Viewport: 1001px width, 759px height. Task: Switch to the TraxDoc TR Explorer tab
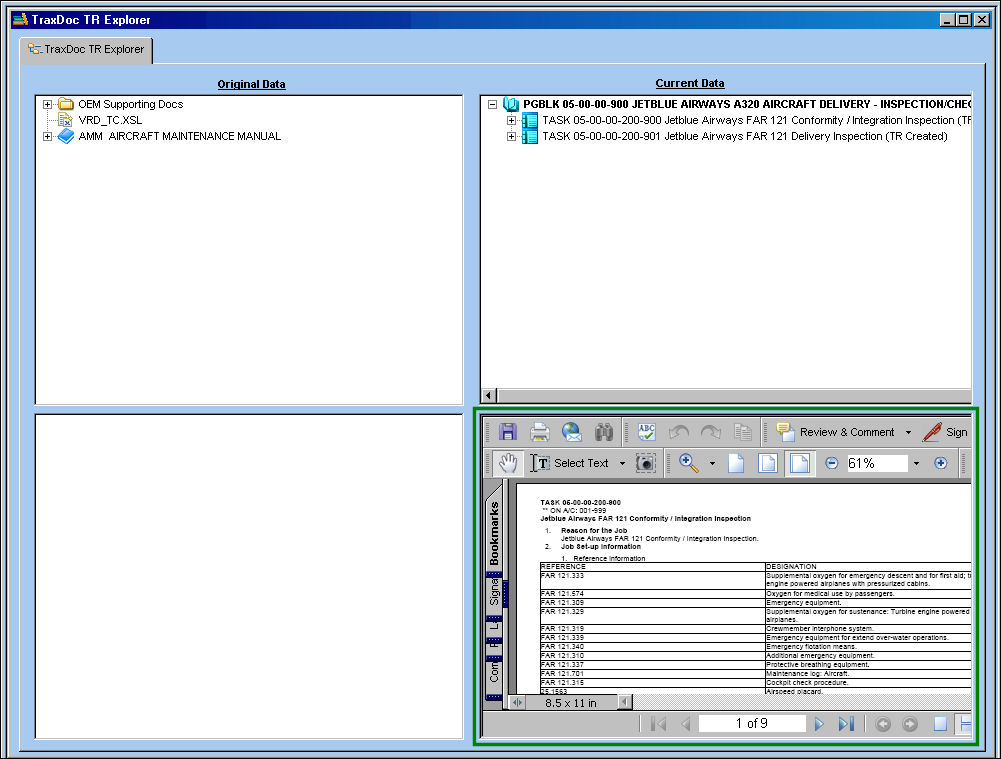click(86, 50)
